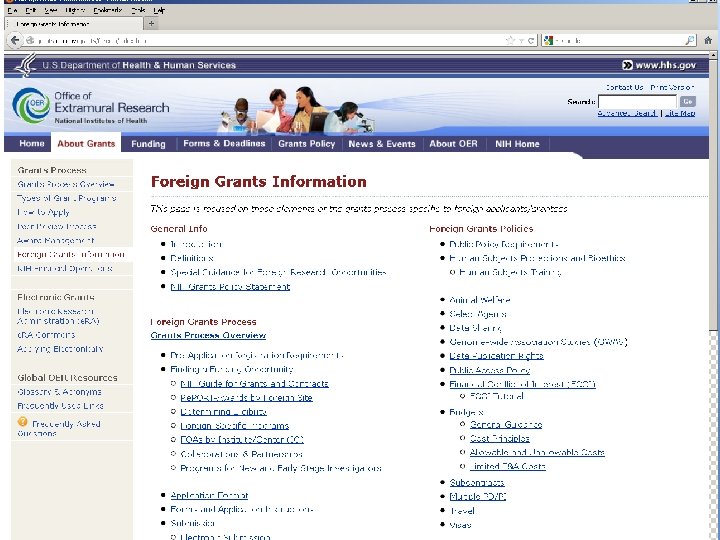Click the site identity globe icon in address bar
The height and width of the screenshot is (540, 720).
click(30, 40)
